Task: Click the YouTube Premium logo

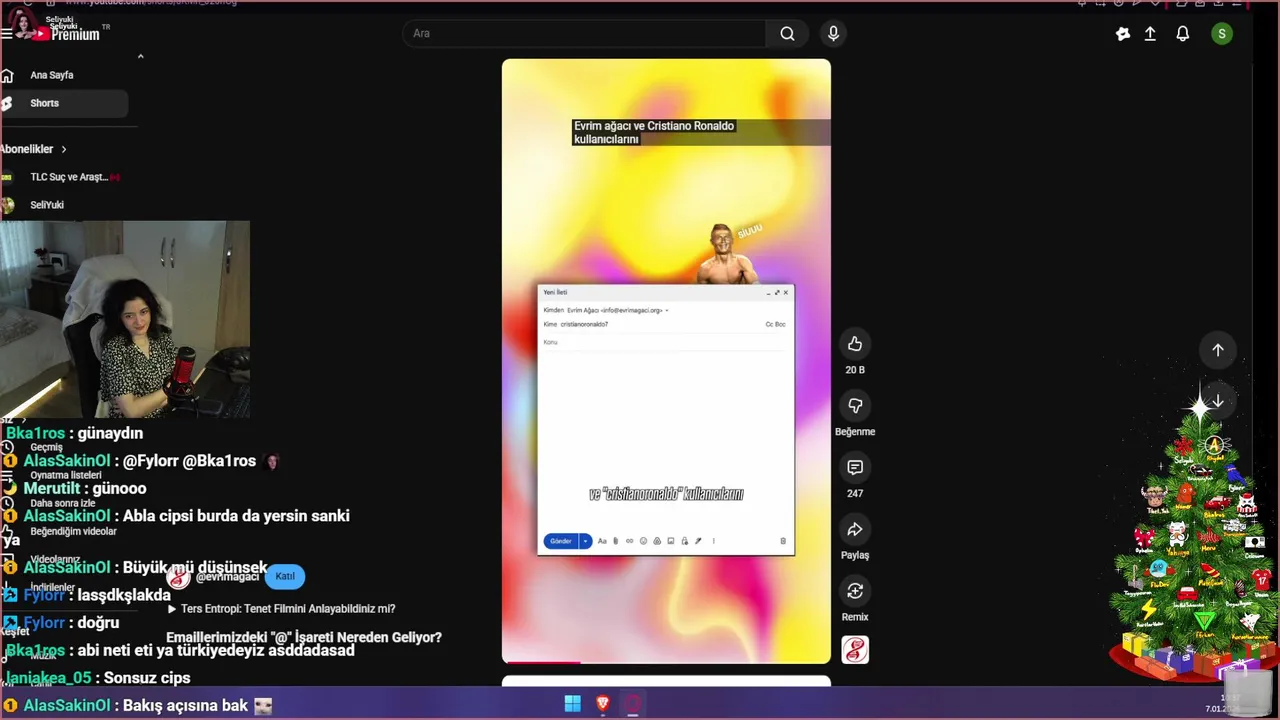Action: [x=66, y=33]
